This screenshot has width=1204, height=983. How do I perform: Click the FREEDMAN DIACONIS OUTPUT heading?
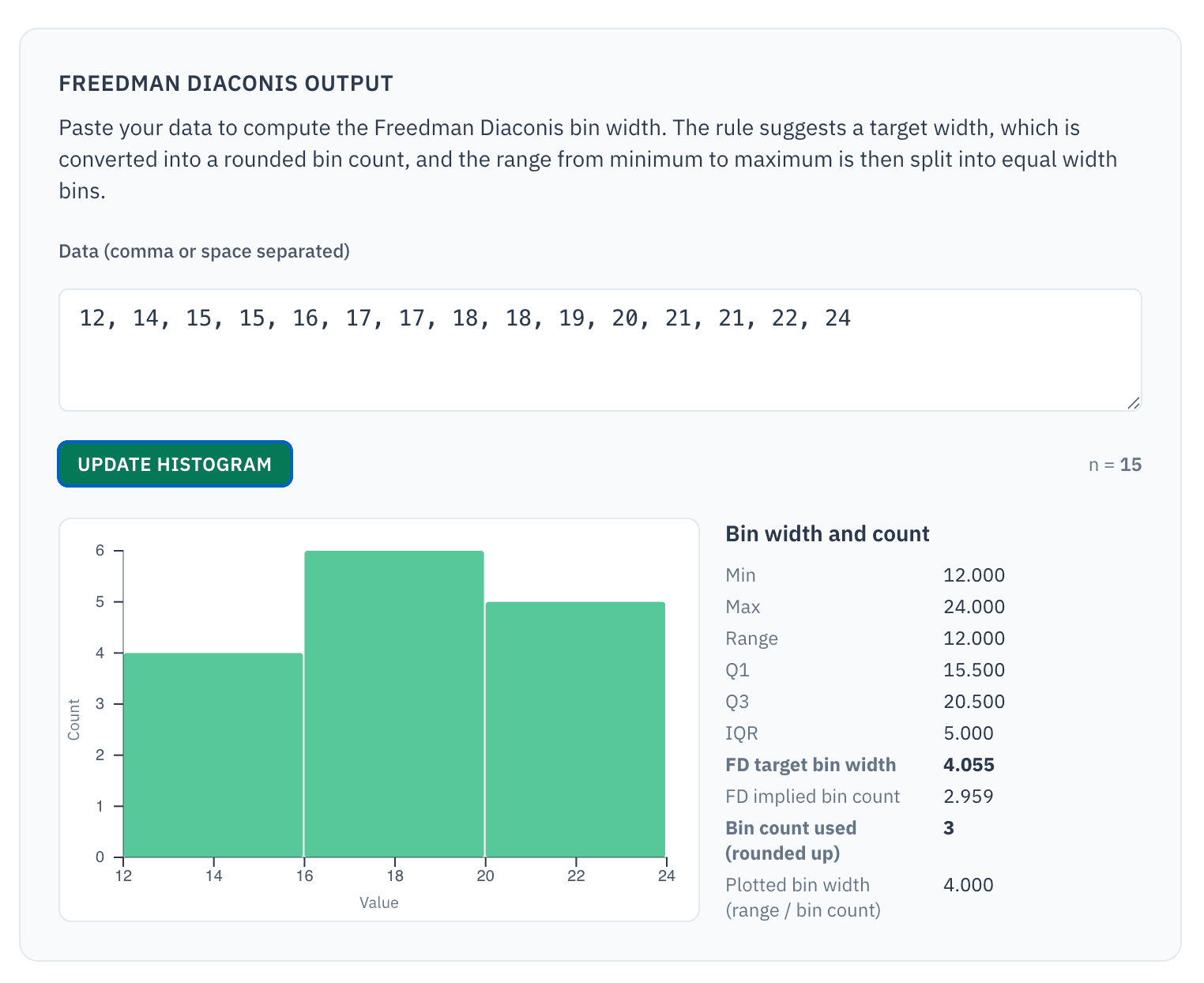226,83
